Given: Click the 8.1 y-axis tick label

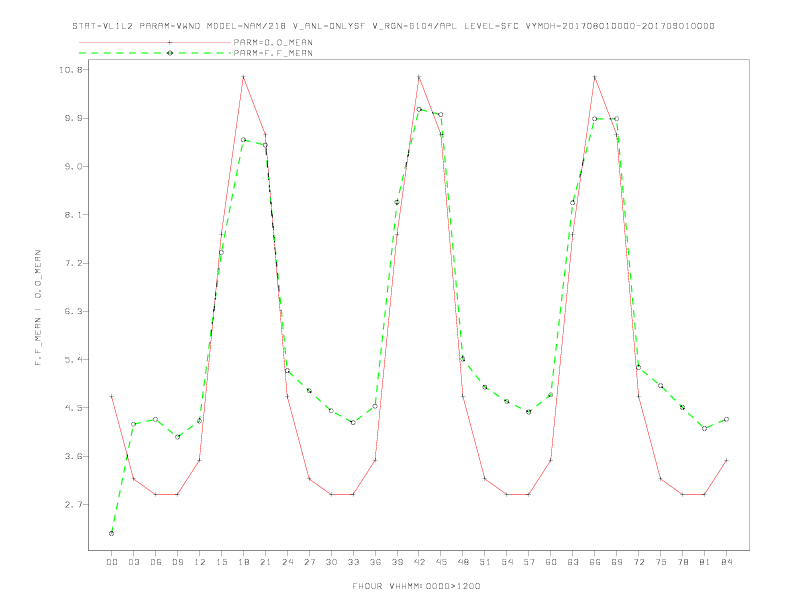Looking at the screenshot, I should [74, 215].
